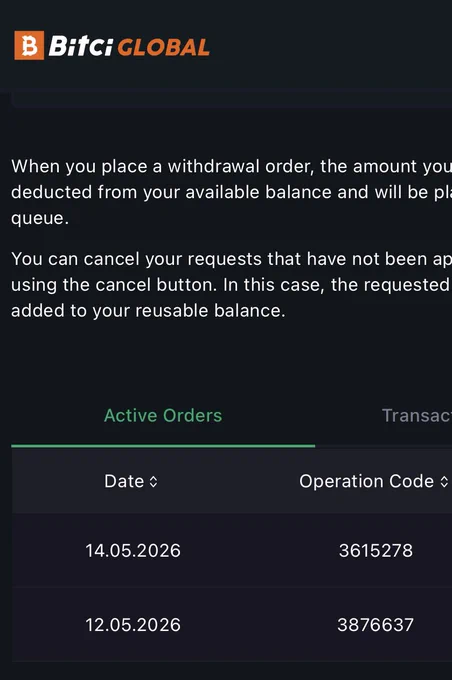Click operation code 3876637
This screenshot has height=680, width=452.
click(x=376, y=625)
